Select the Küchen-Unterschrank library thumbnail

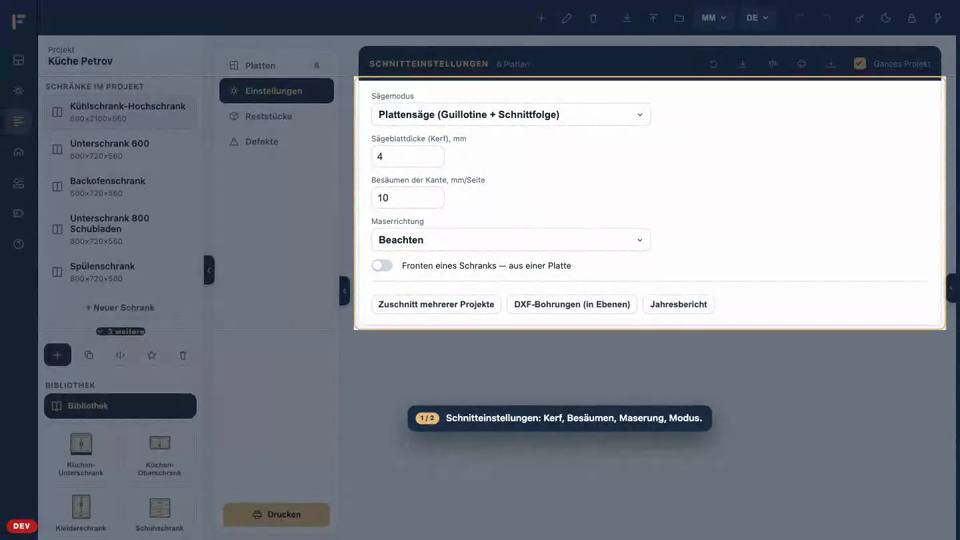(x=81, y=454)
